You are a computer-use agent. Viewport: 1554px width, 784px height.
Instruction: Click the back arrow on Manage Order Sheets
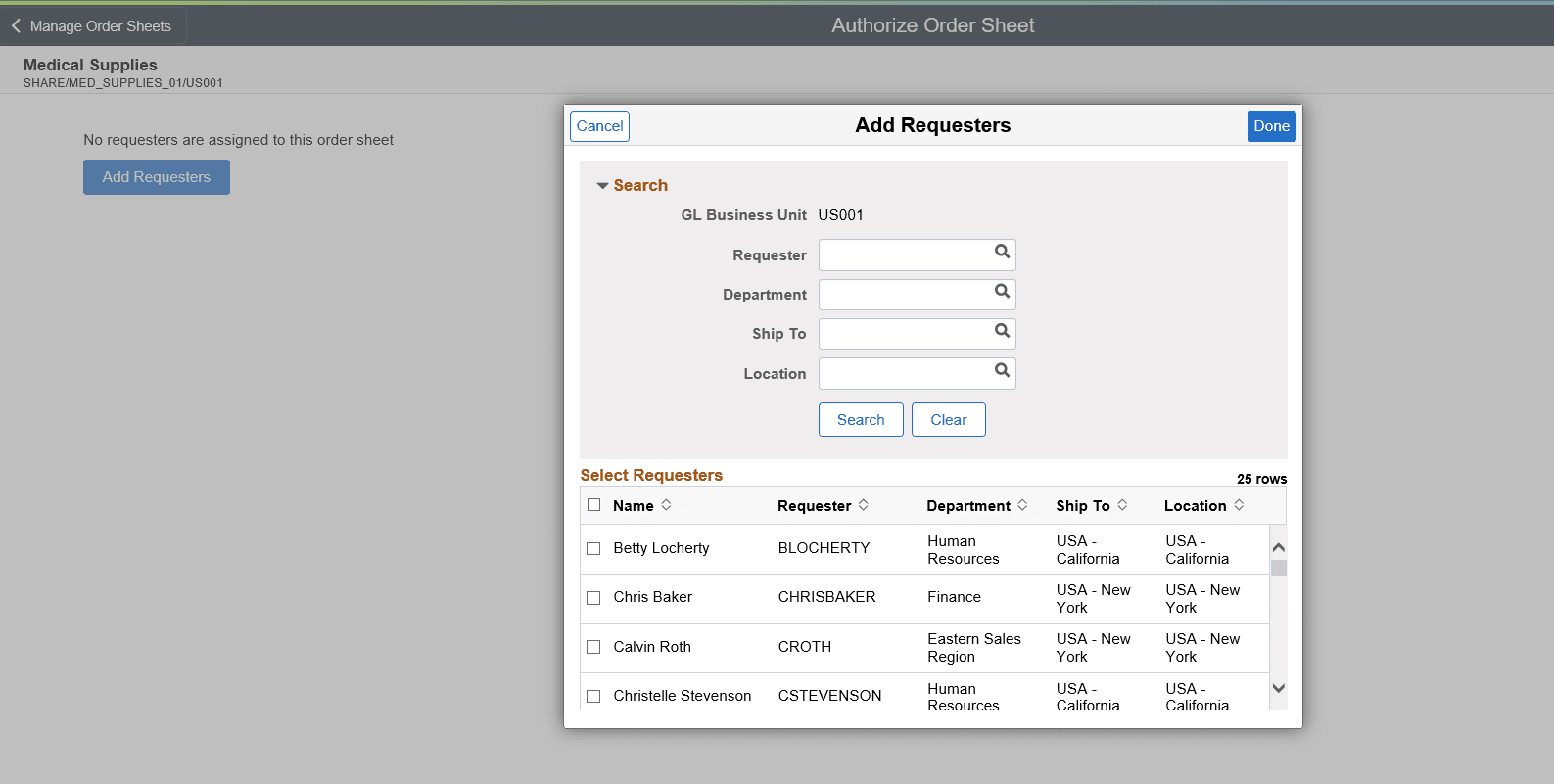[x=16, y=26]
